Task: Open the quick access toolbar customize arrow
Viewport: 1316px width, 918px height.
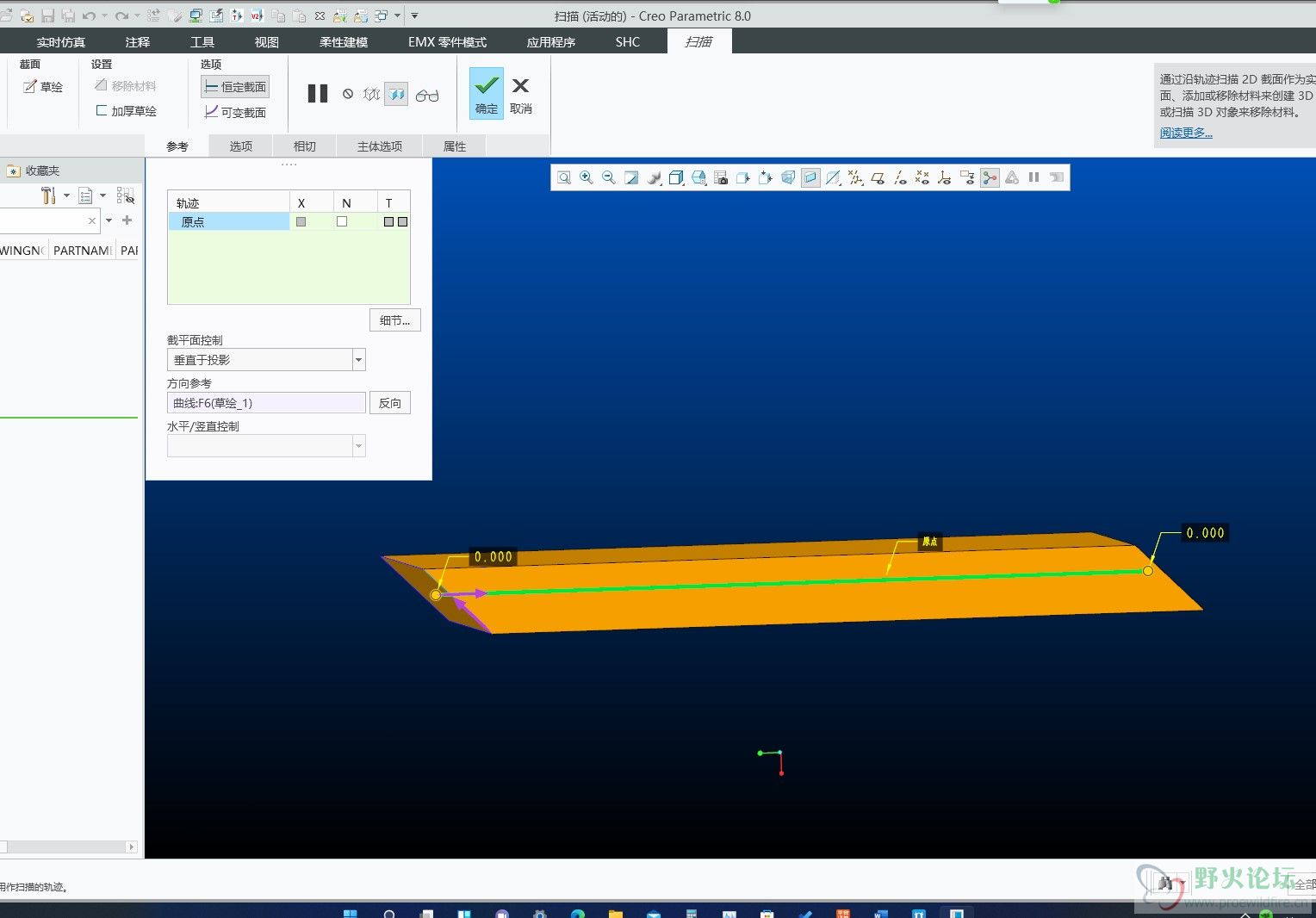Action: pyautogui.click(x=414, y=16)
